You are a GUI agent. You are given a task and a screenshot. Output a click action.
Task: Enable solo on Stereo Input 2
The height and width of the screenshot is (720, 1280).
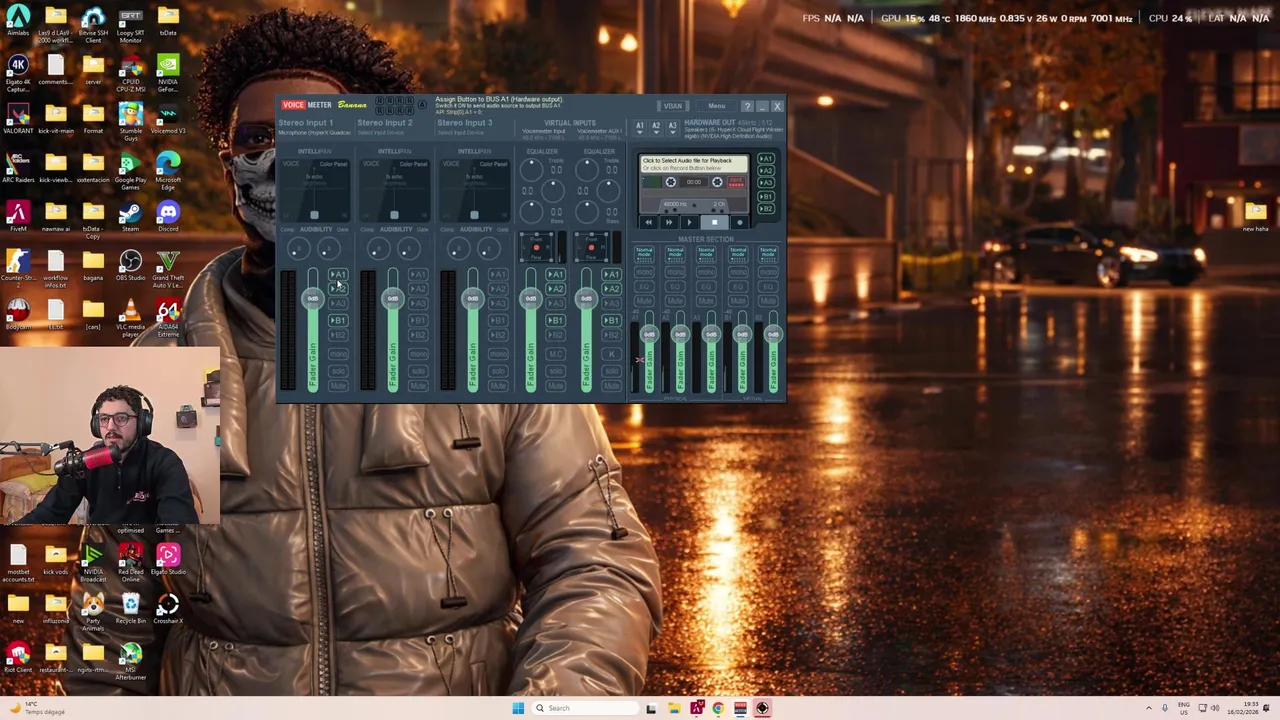pyautogui.click(x=418, y=371)
